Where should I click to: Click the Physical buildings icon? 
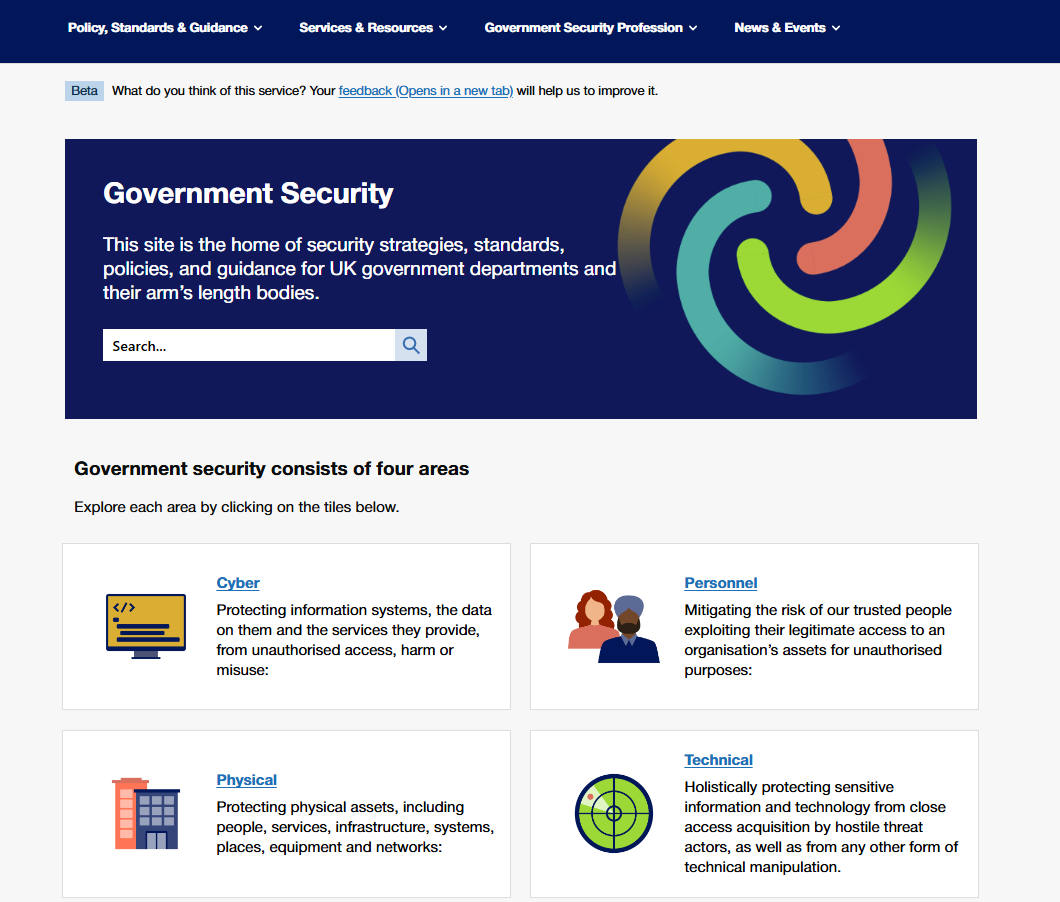(x=146, y=813)
